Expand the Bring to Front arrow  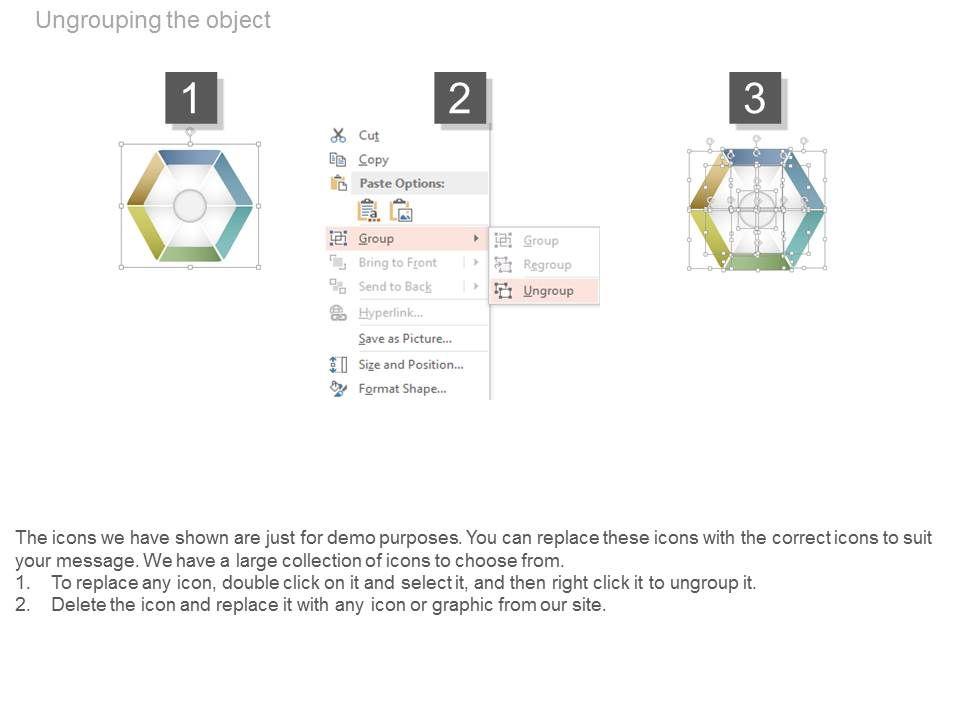[476, 262]
